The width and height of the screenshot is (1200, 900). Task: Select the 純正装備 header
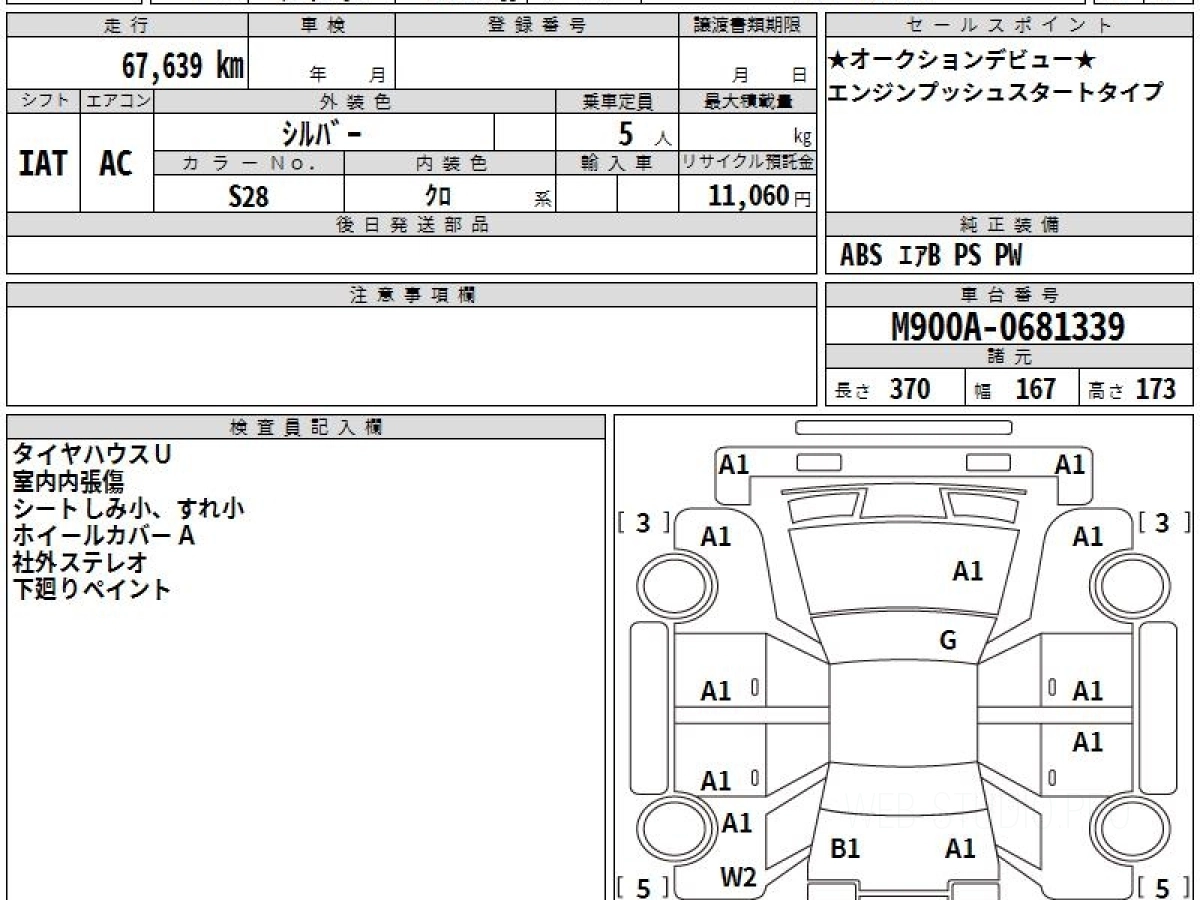click(1010, 225)
